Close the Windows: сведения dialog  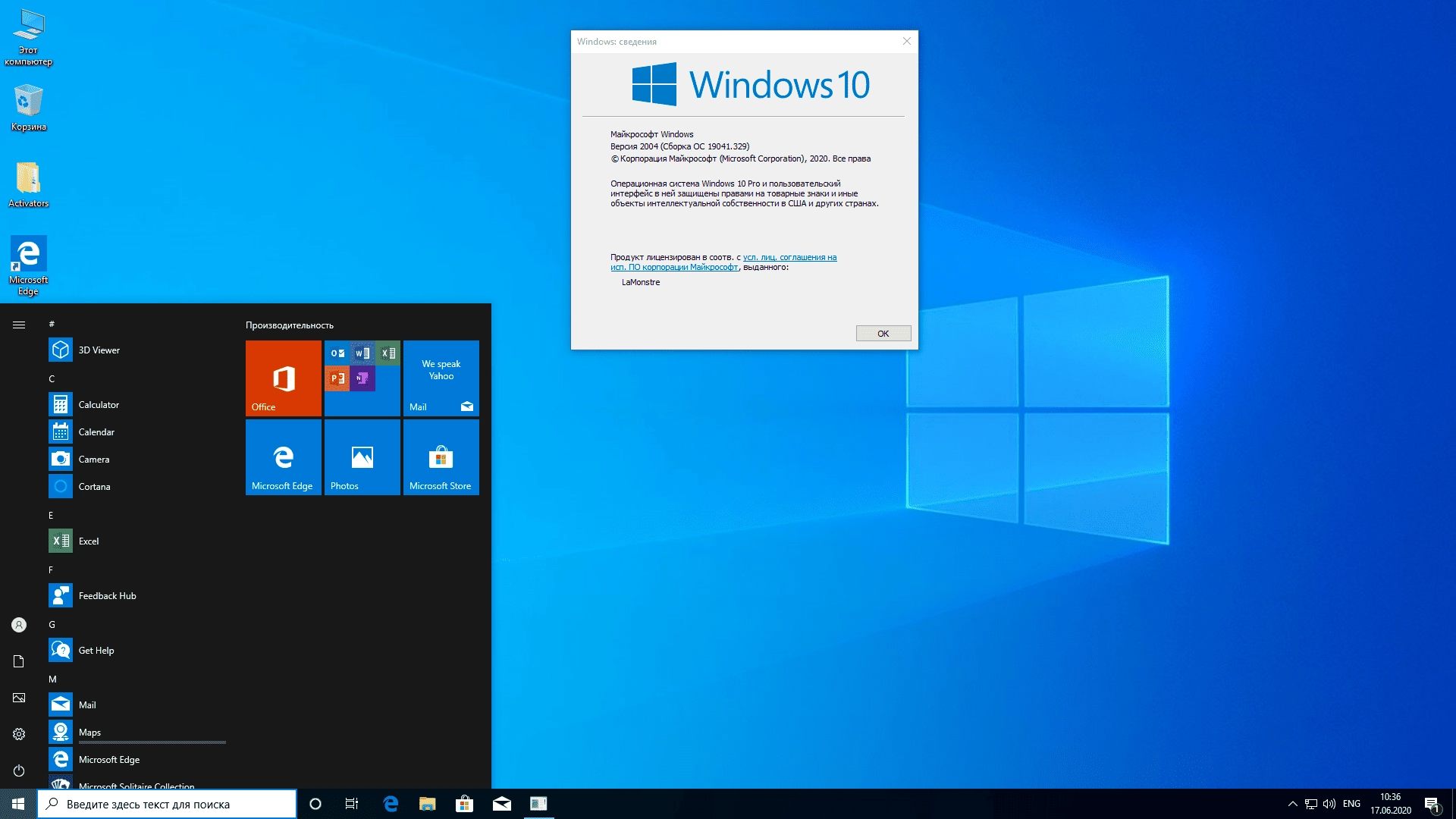click(906, 41)
